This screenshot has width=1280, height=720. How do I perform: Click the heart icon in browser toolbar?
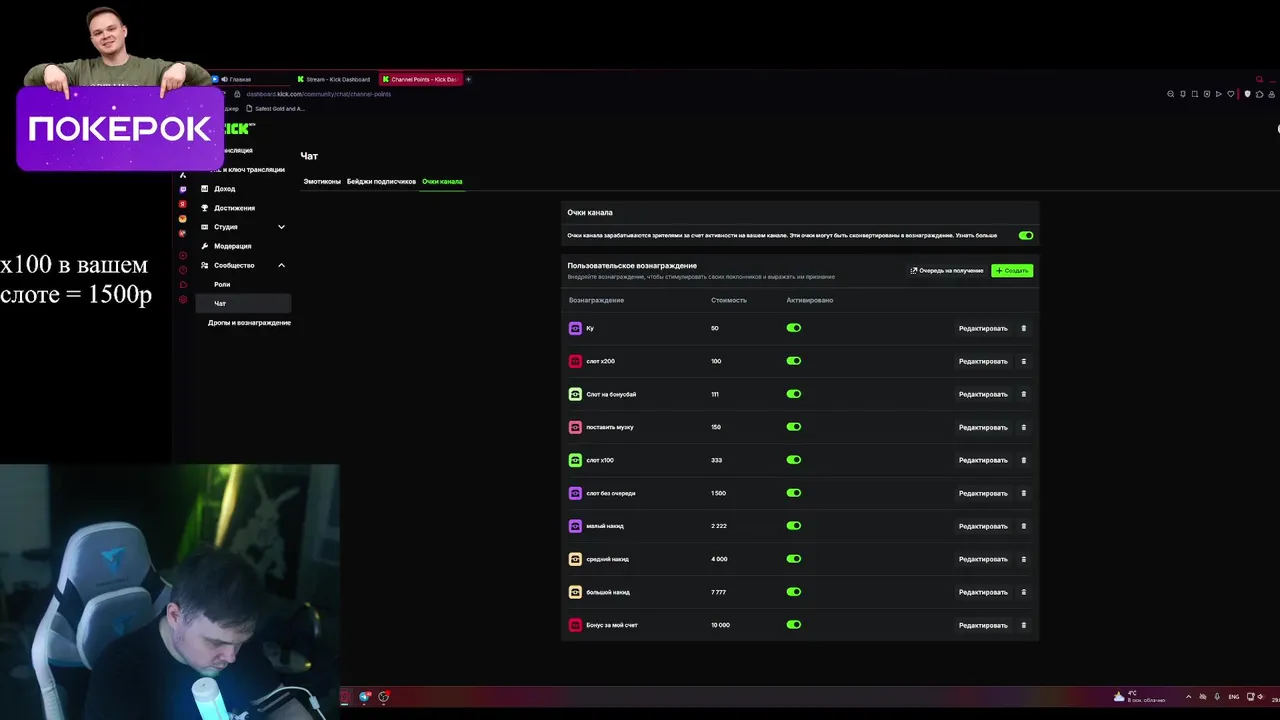(1231, 94)
